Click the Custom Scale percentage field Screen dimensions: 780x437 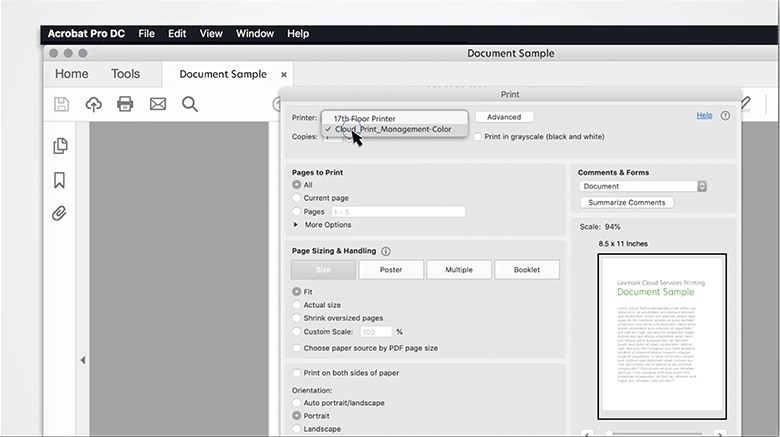tap(376, 332)
